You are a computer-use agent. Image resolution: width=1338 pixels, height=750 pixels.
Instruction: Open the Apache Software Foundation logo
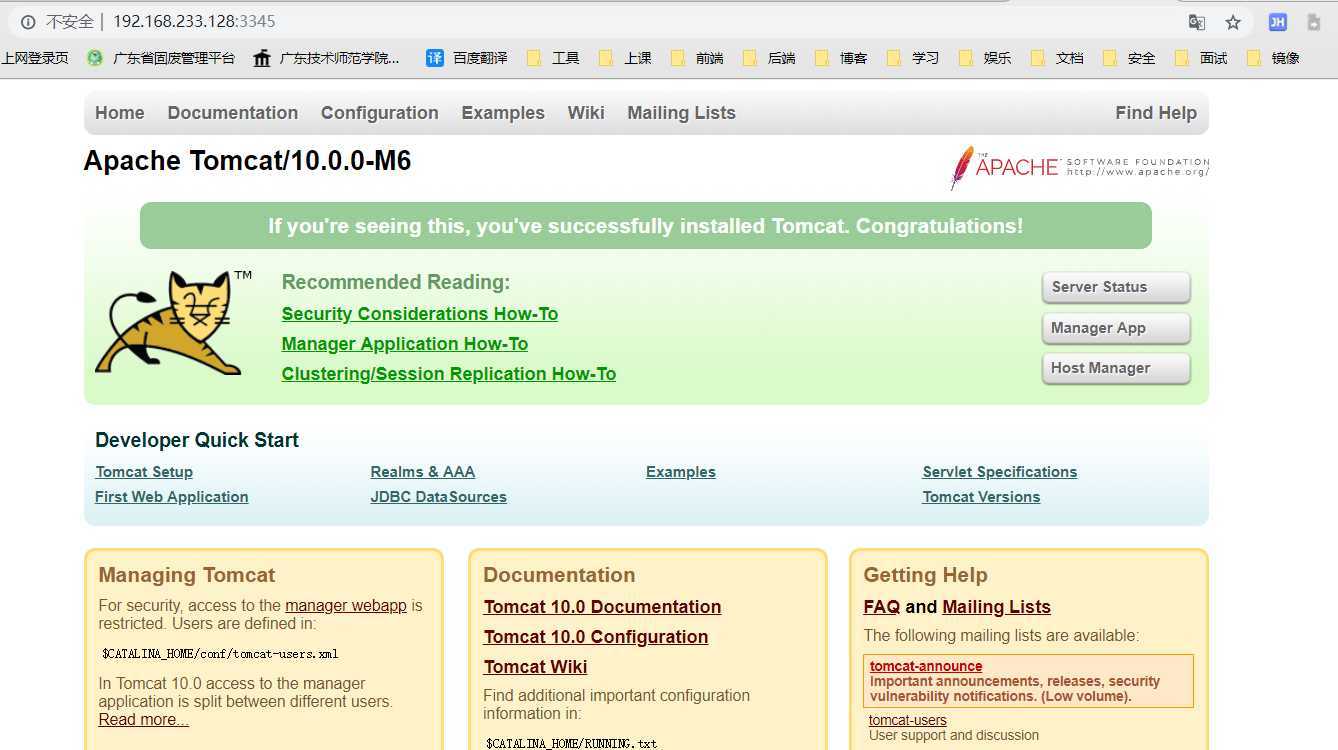[x=1079, y=167]
